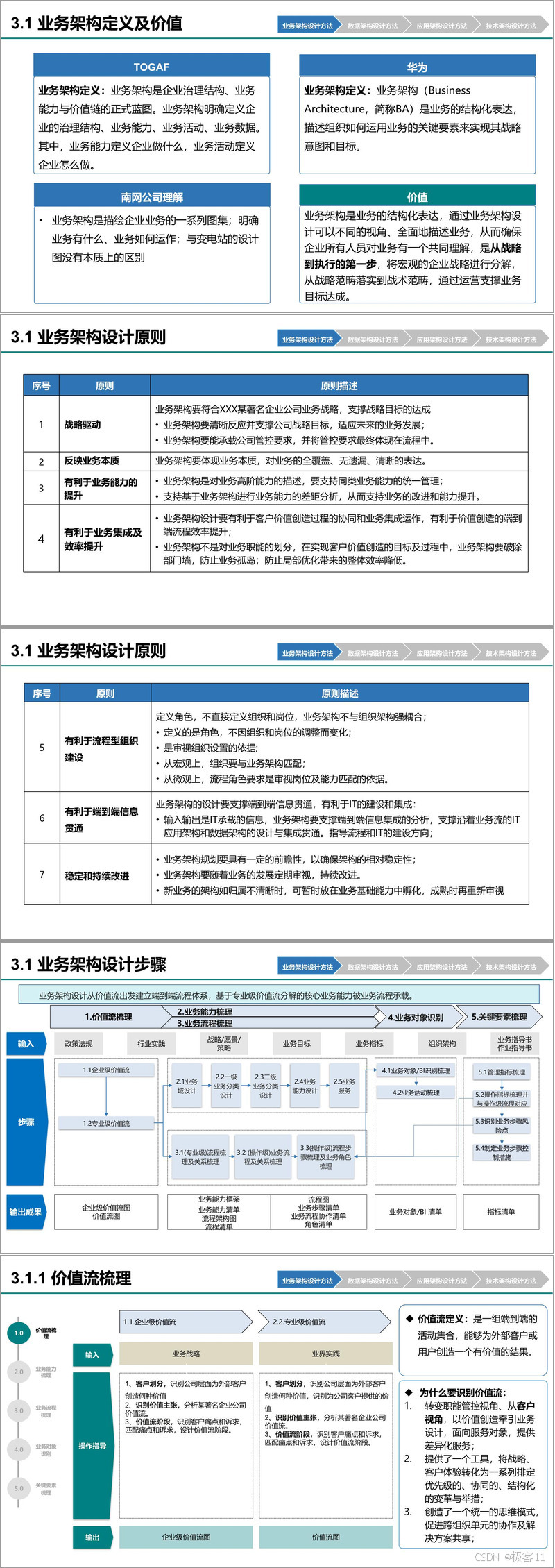The width and height of the screenshot is (555, 1568).
Task: Click the grey 4.0 step circle
Action: (19, 1449)
